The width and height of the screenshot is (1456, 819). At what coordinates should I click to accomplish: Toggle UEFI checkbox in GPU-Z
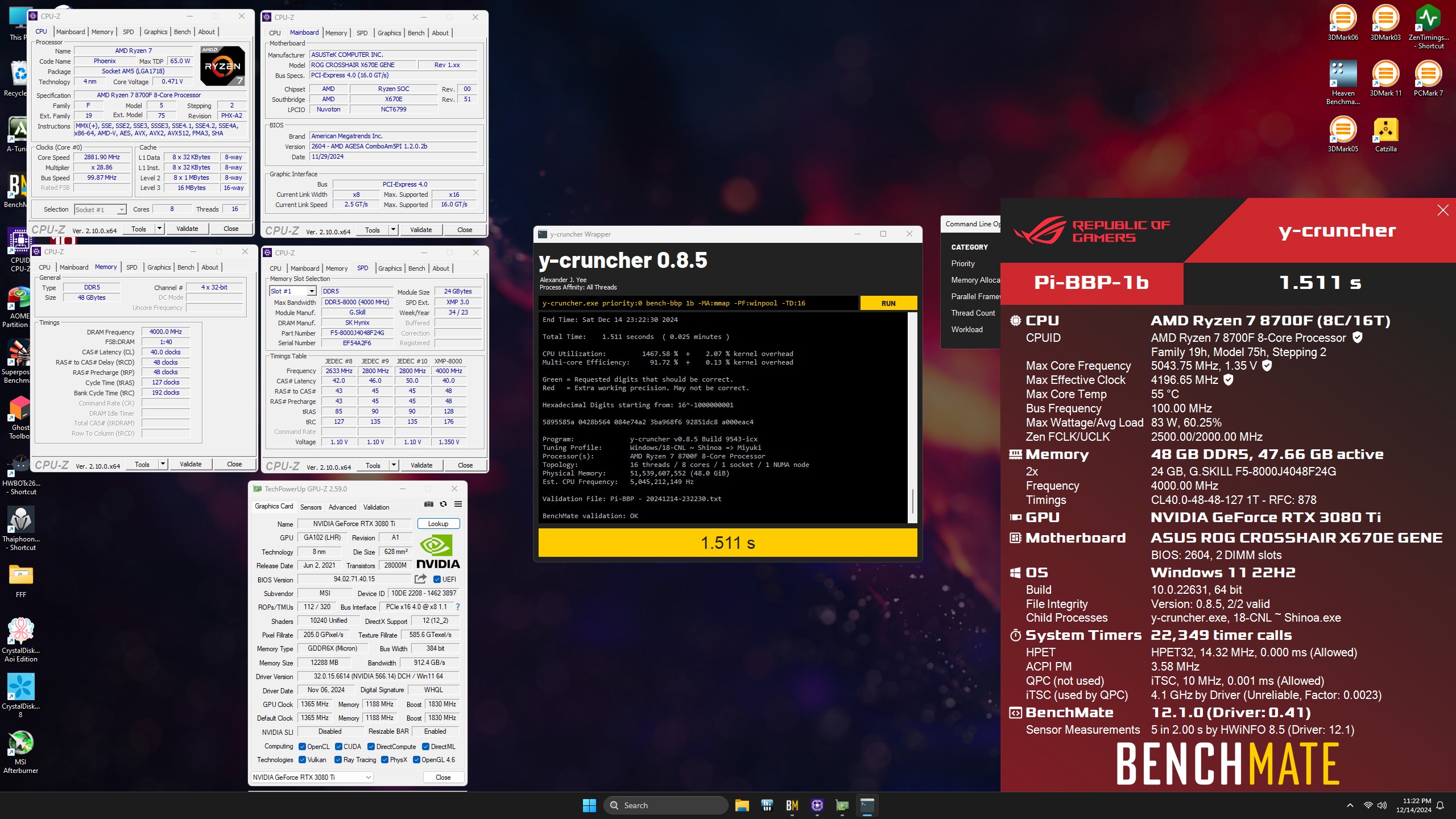(x=437, y=580)
